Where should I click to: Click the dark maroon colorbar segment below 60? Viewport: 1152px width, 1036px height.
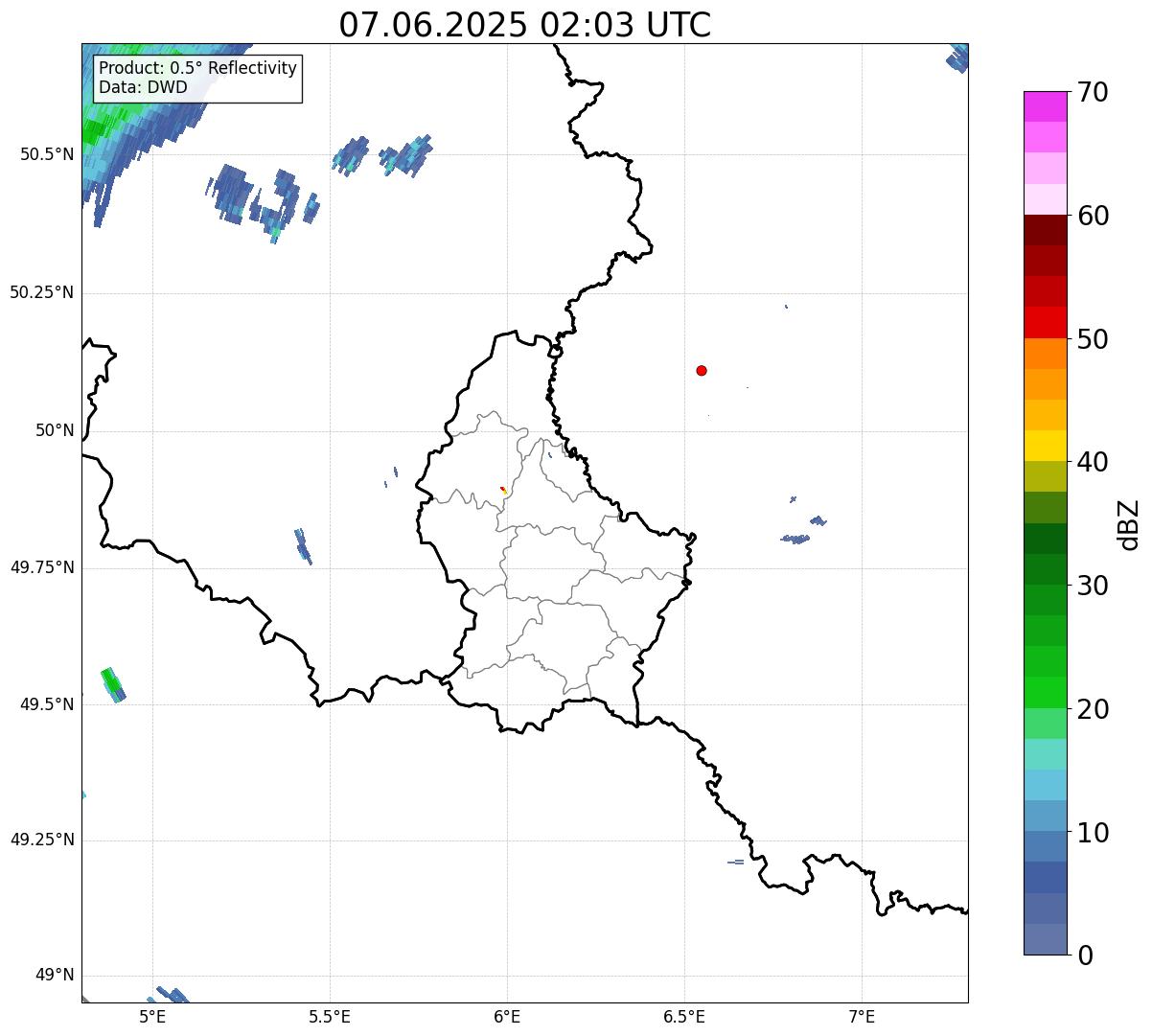(x=1045, y=230)
